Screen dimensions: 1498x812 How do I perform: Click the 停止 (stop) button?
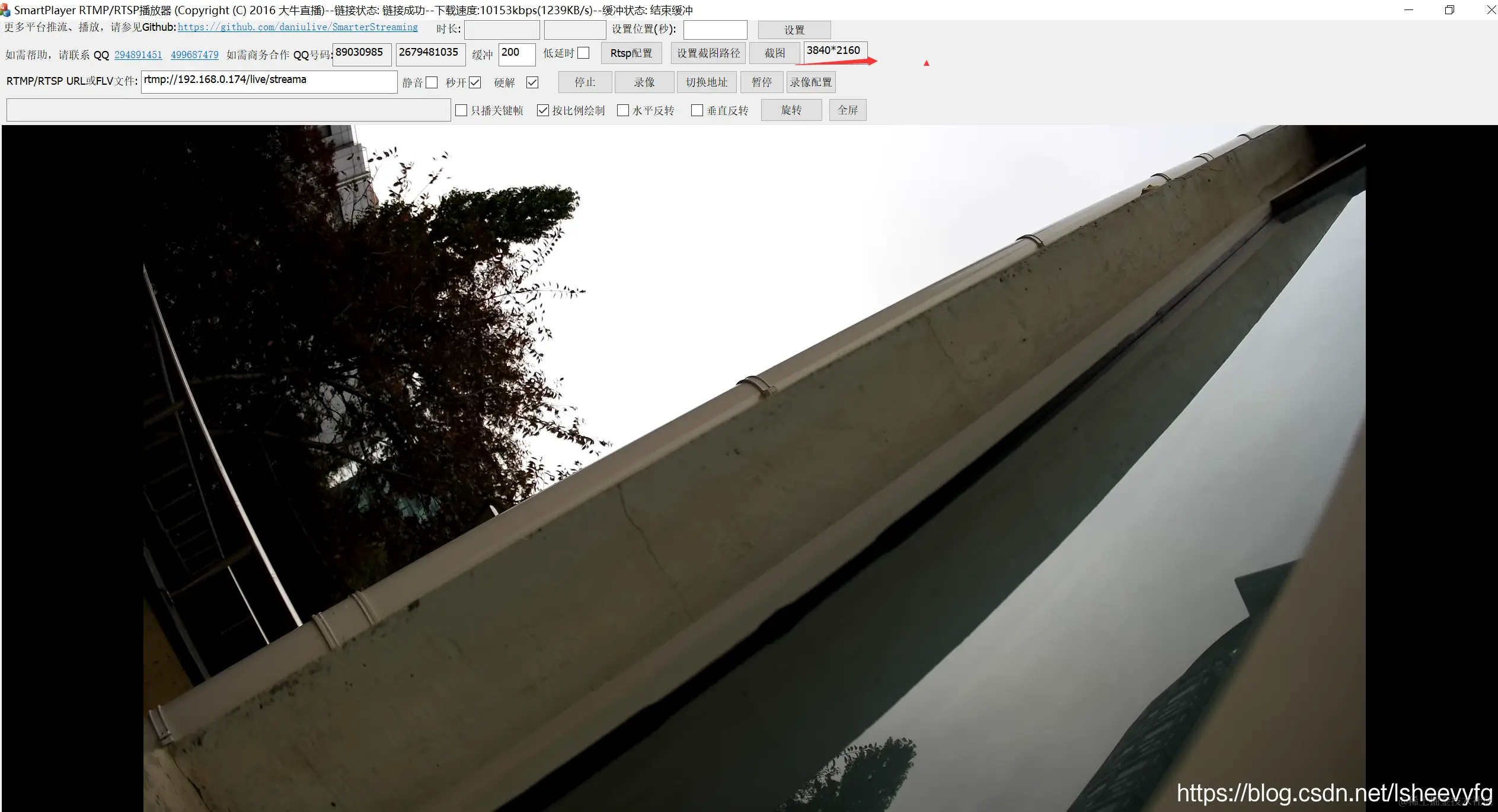[x=584, y=82]
